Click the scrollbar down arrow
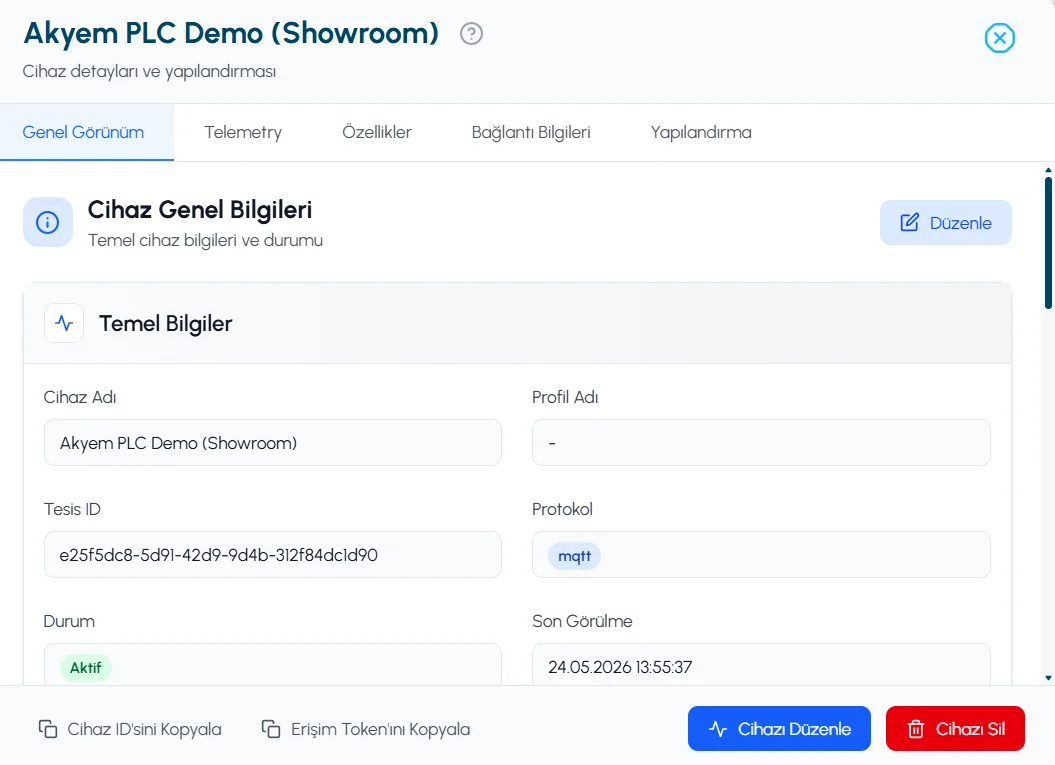This screenshot has width=1055, height=765. [1048, 678]
